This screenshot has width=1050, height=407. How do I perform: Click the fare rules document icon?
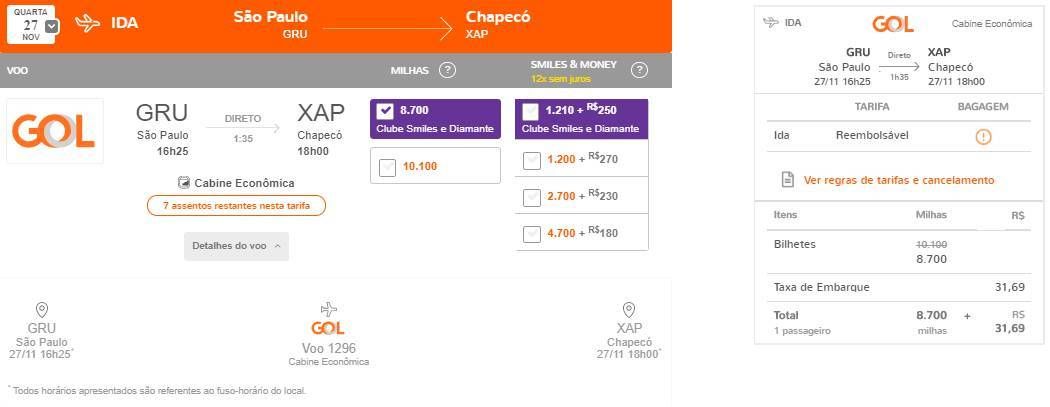coord(788,179)
